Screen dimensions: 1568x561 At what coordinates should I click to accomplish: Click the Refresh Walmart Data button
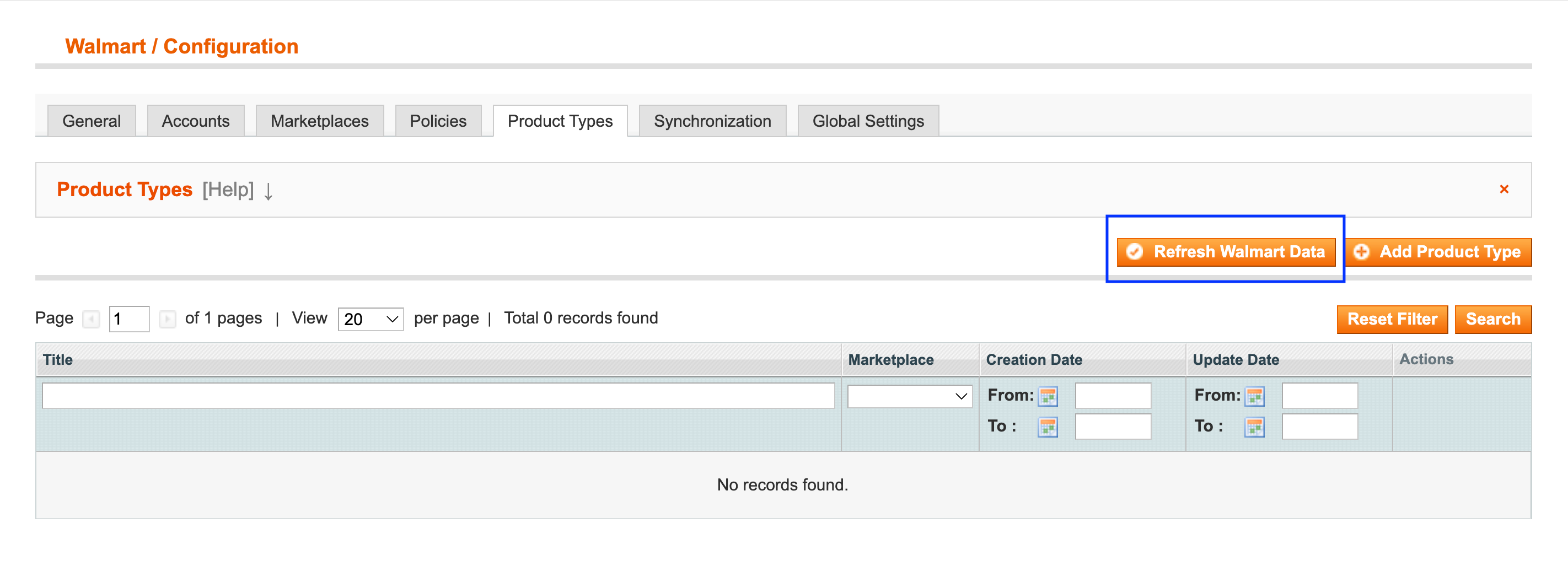tap(1225, 251)
